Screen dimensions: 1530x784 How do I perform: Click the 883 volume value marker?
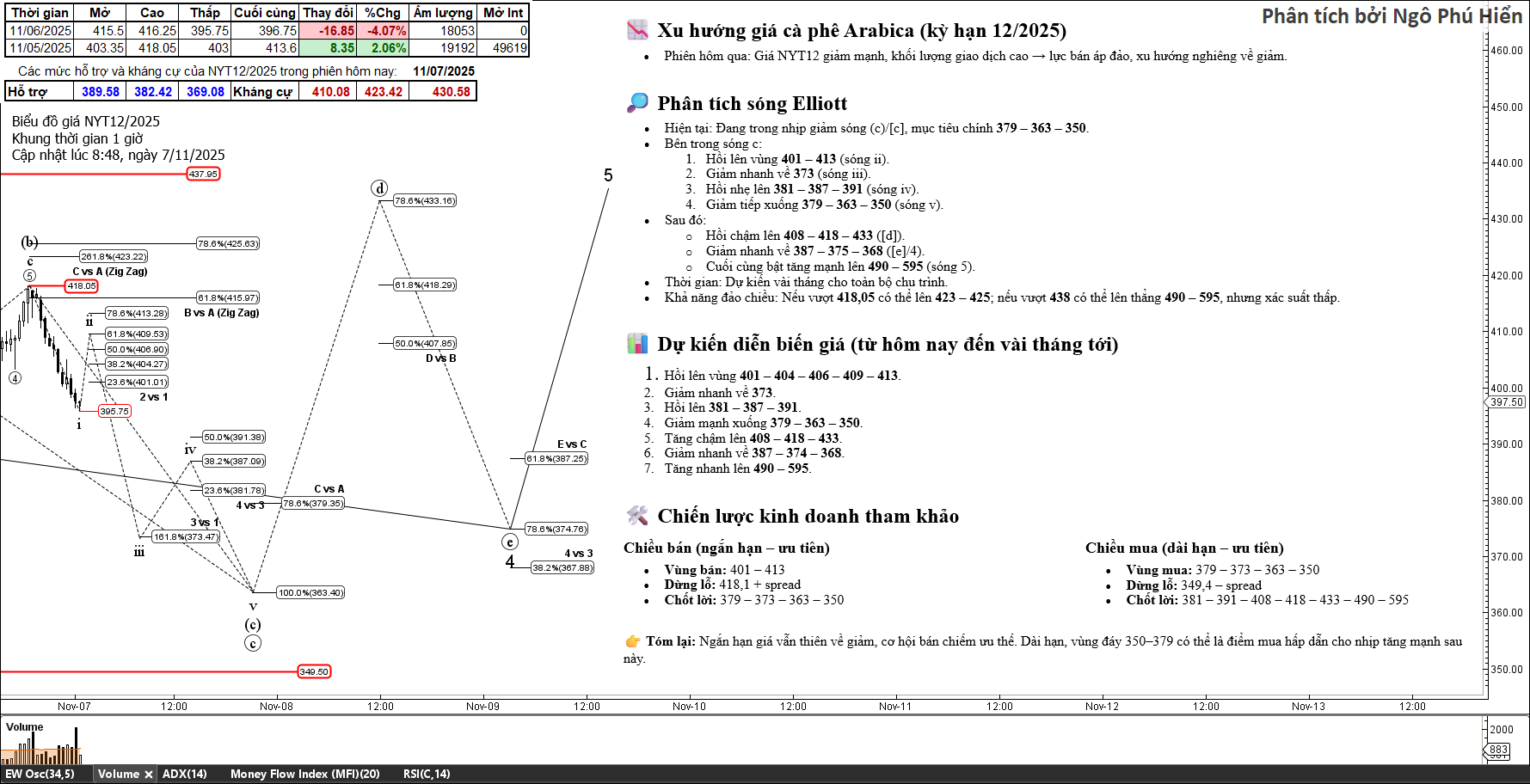point(1499,750)
